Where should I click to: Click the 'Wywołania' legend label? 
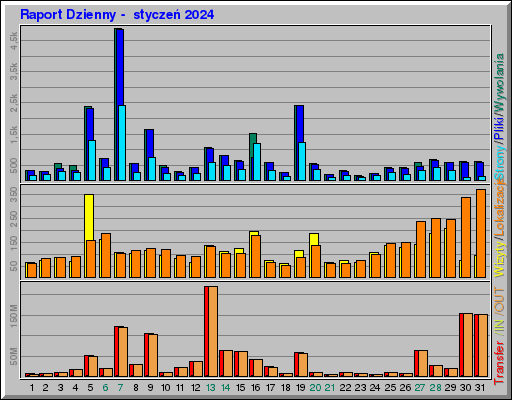pos(499,82)
